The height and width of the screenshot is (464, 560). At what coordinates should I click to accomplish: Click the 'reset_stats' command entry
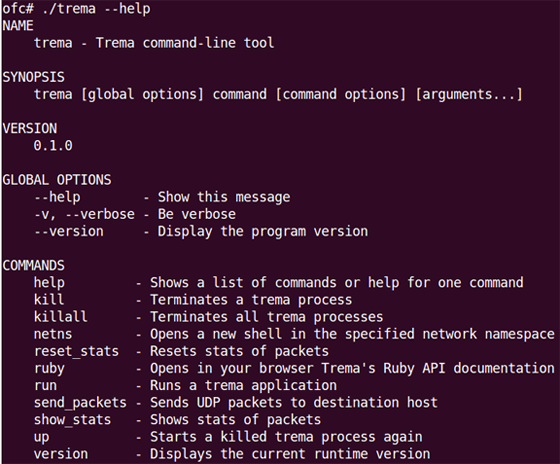[76, 351]
